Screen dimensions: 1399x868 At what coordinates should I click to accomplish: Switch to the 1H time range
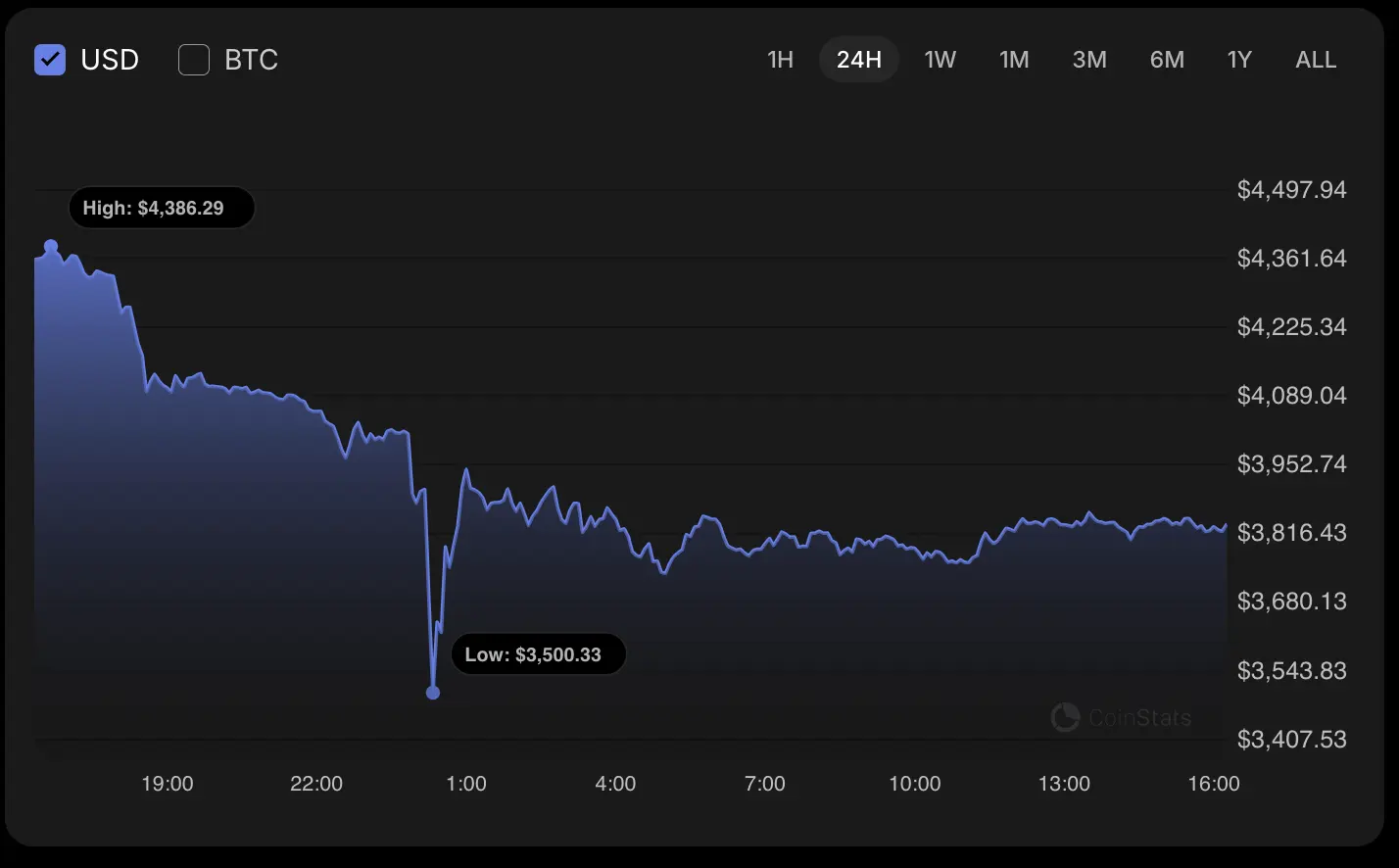coord(780,60)
